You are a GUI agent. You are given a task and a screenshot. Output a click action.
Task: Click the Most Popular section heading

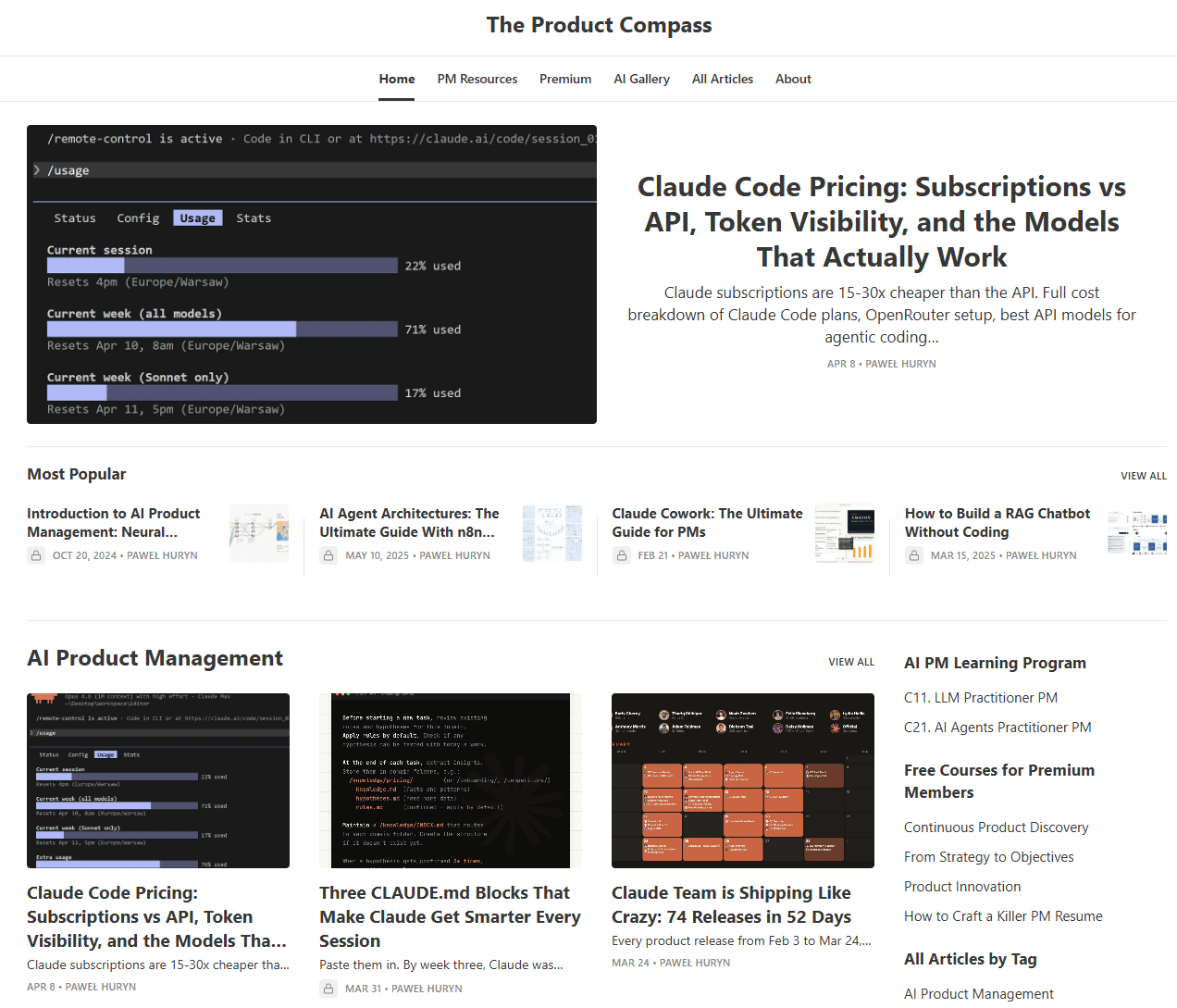(77, 474)
